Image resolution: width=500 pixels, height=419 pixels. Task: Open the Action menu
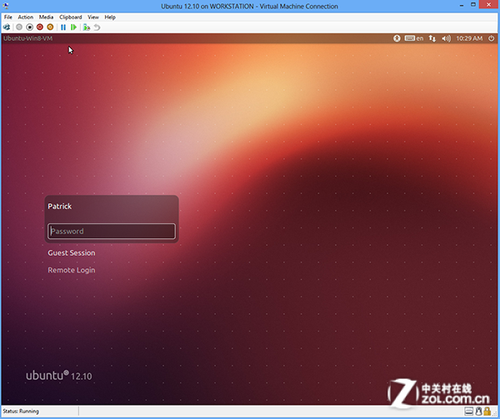(25, 17)
